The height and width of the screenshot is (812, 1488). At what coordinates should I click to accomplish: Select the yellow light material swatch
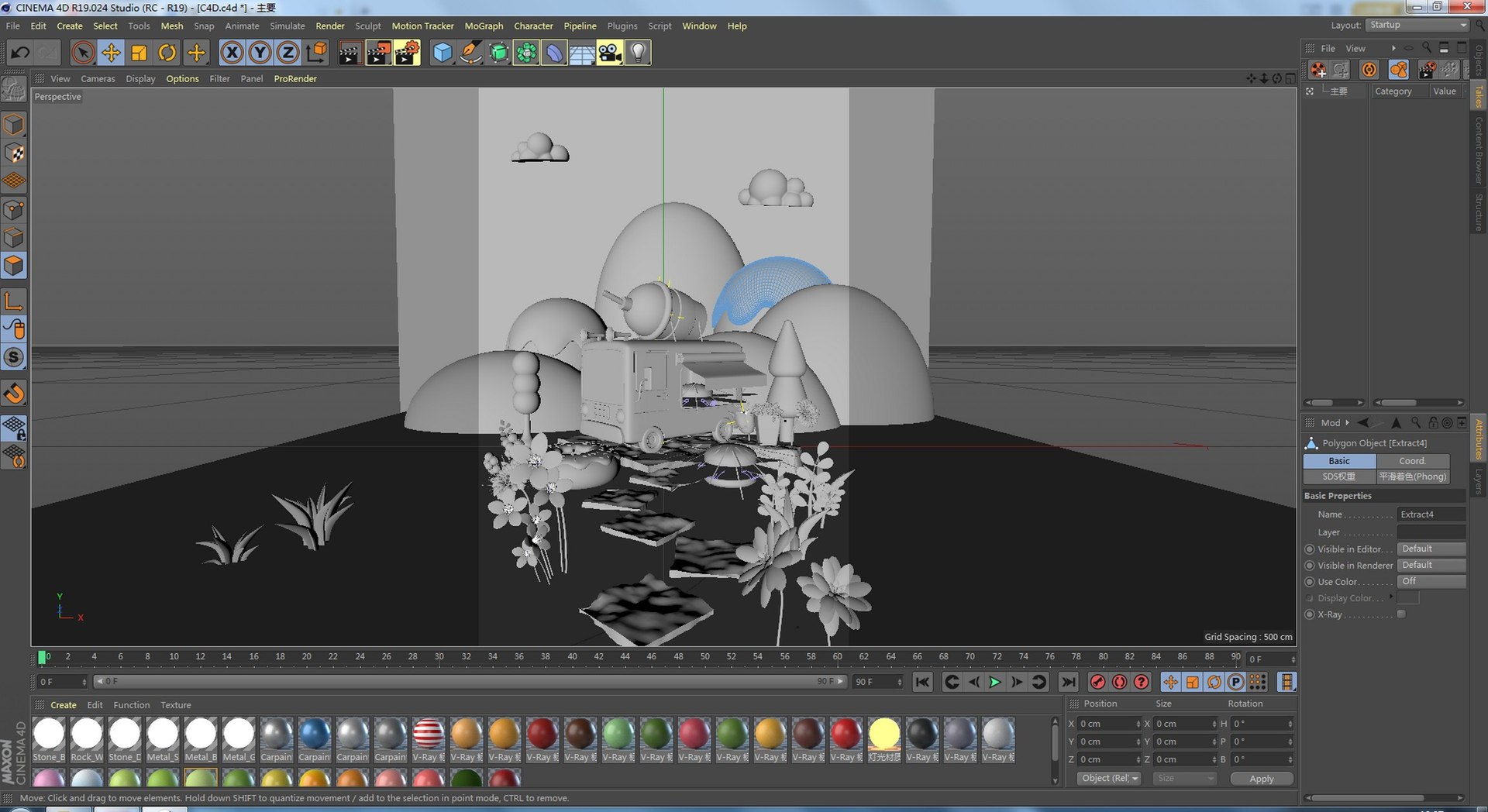click(884, 733)
